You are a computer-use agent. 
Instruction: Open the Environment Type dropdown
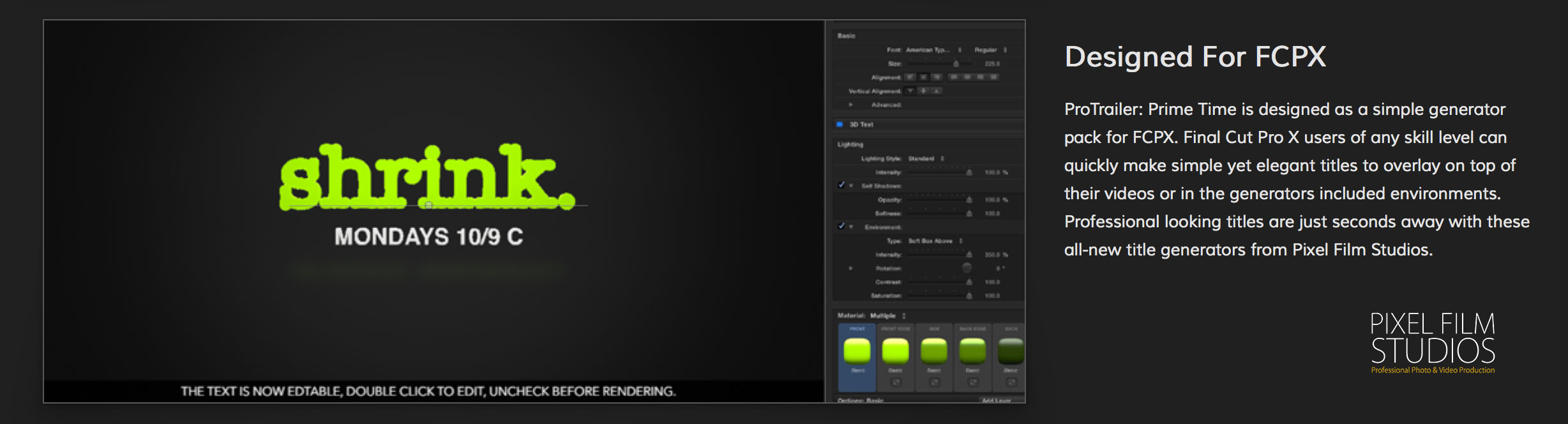pyautogui.click(x=935, y=241)
